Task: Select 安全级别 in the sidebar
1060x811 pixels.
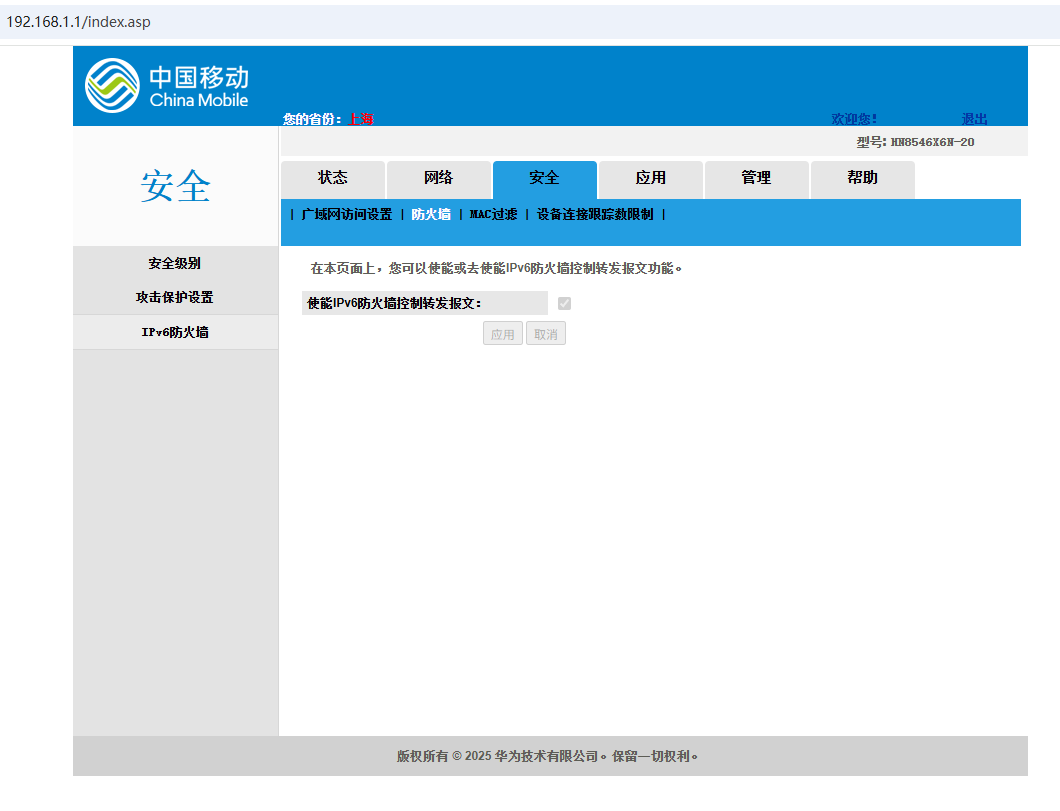Action: tap(175, 263)
